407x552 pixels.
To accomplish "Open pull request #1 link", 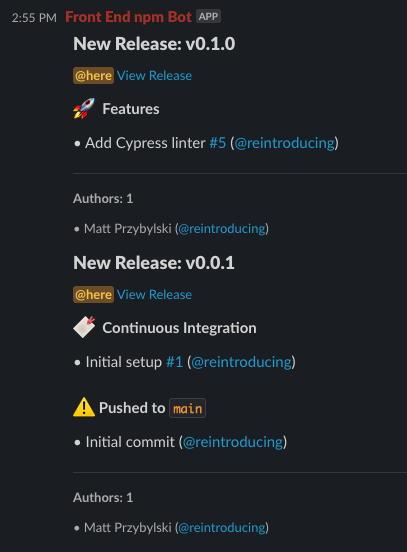I will click(x=174, y=362).
